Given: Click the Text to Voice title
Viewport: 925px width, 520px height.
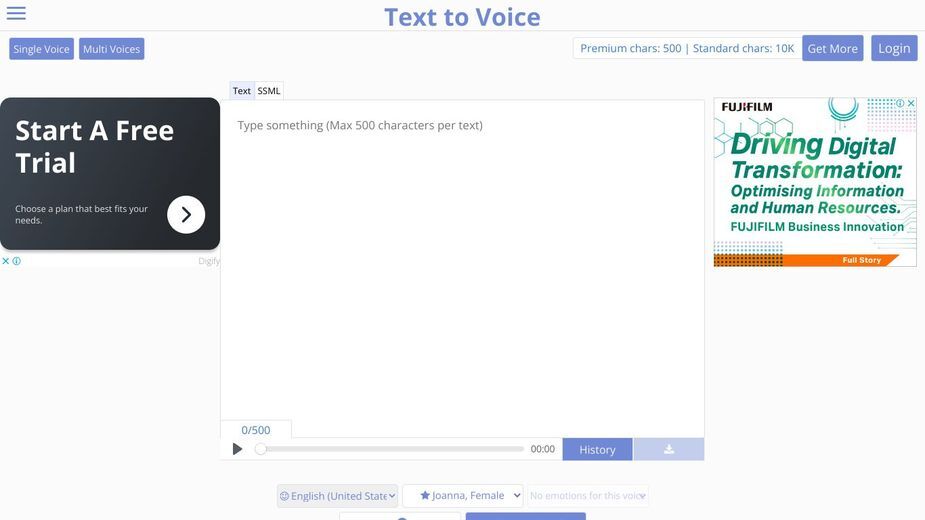Looking at the screenshot, I should click(462, 17).
